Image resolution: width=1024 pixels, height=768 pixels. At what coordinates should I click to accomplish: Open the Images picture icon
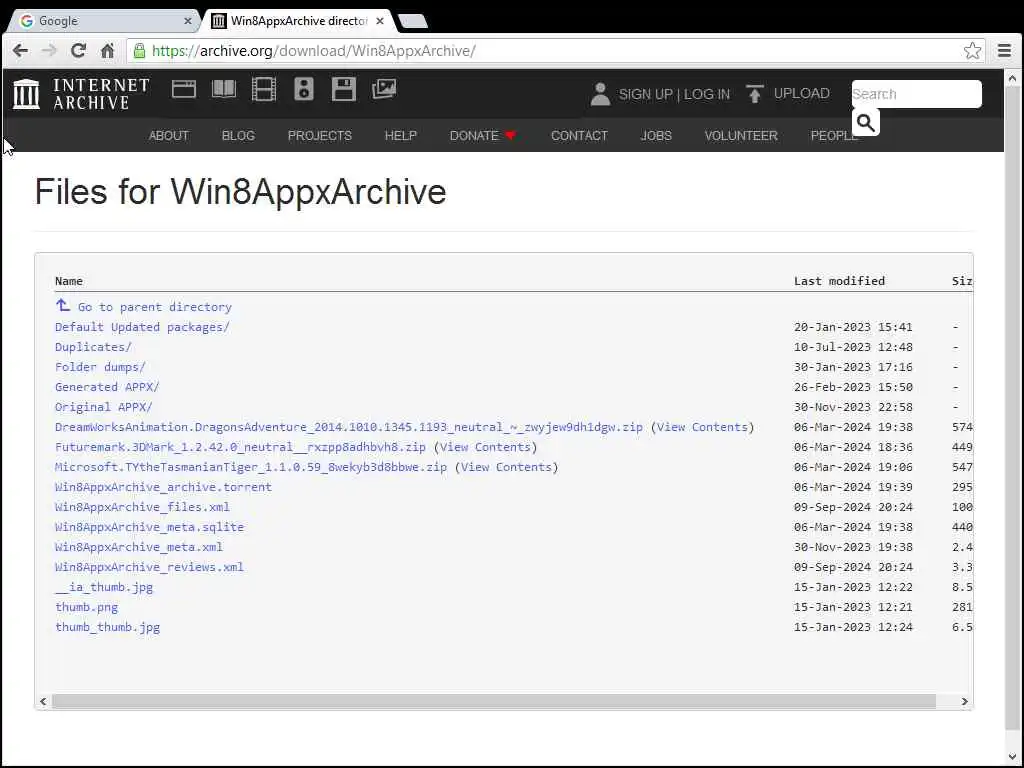(x=384, y=89)
